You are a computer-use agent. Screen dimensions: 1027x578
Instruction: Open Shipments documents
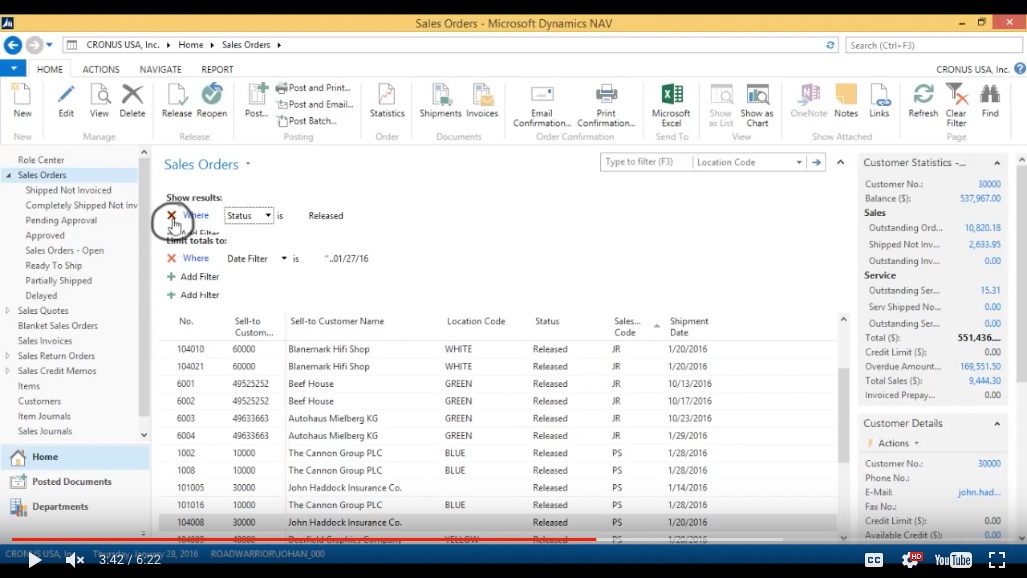440,100
